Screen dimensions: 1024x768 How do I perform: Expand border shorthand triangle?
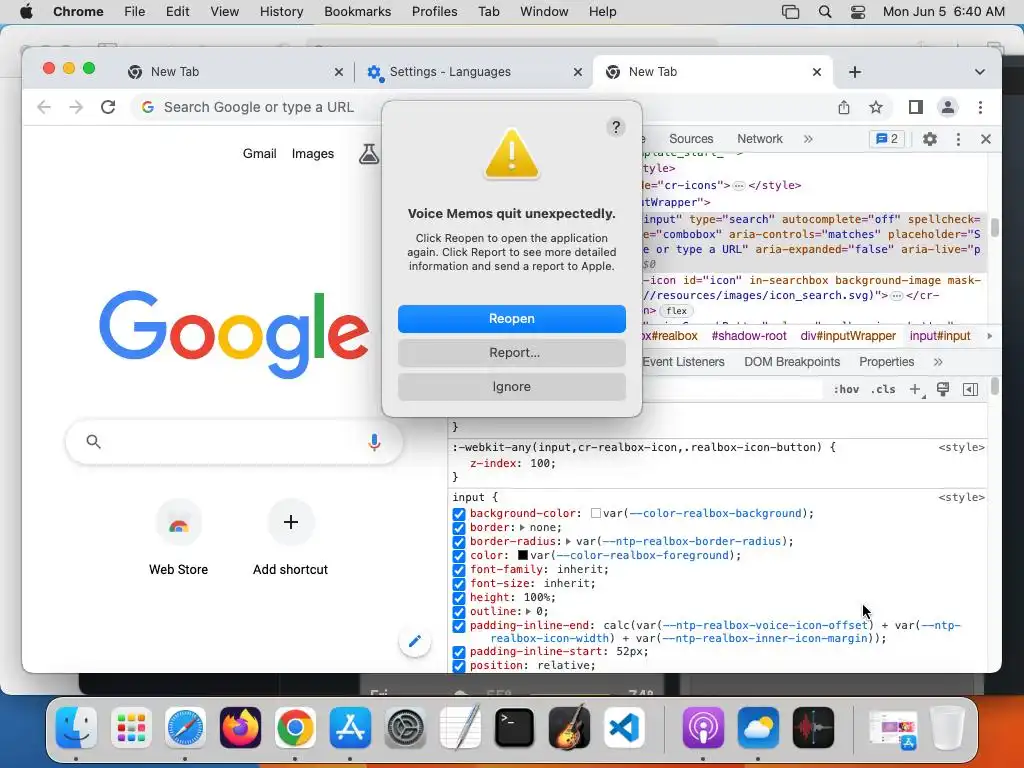click(522, 528)
